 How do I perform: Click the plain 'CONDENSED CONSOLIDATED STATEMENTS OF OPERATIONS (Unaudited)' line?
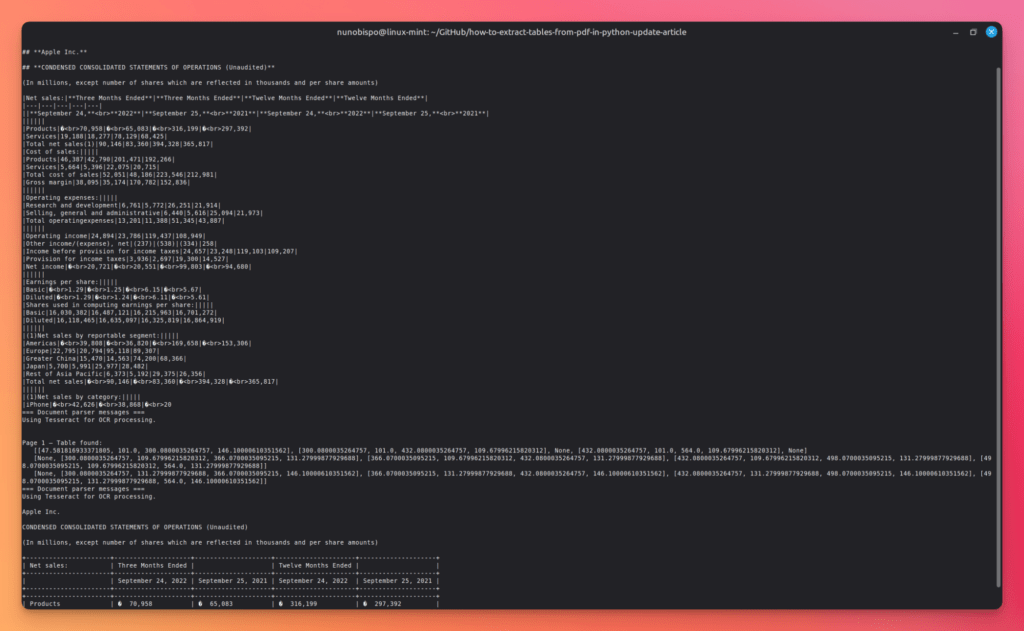coord(135,527)
